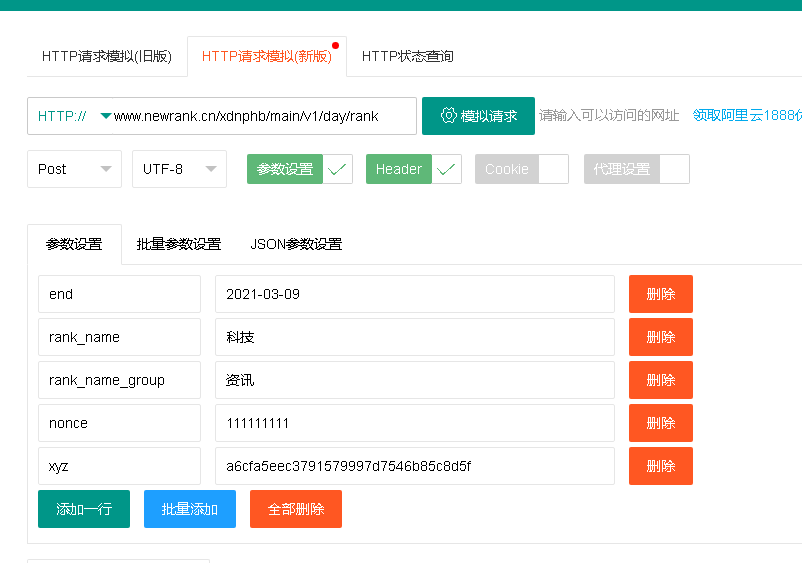Switch to HTTP请求模拟(旧版) tab
Screen dimensions: 802x563
(107, 56)
